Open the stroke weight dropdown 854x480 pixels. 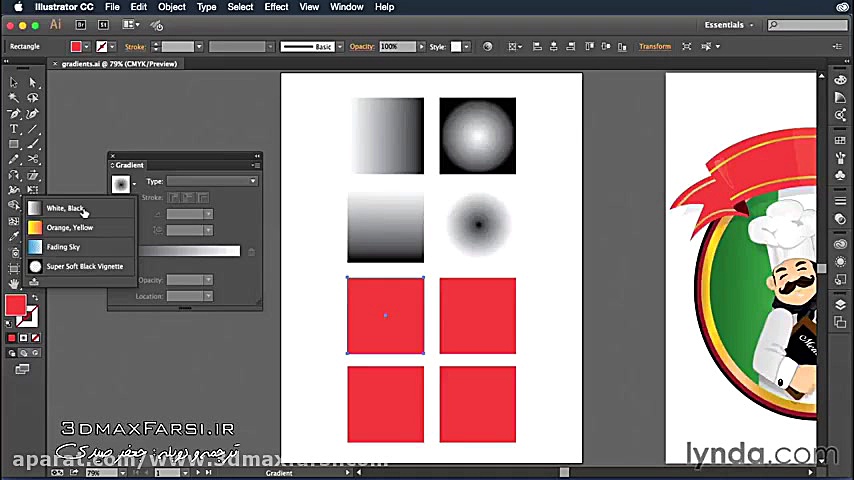coord(199,47)
